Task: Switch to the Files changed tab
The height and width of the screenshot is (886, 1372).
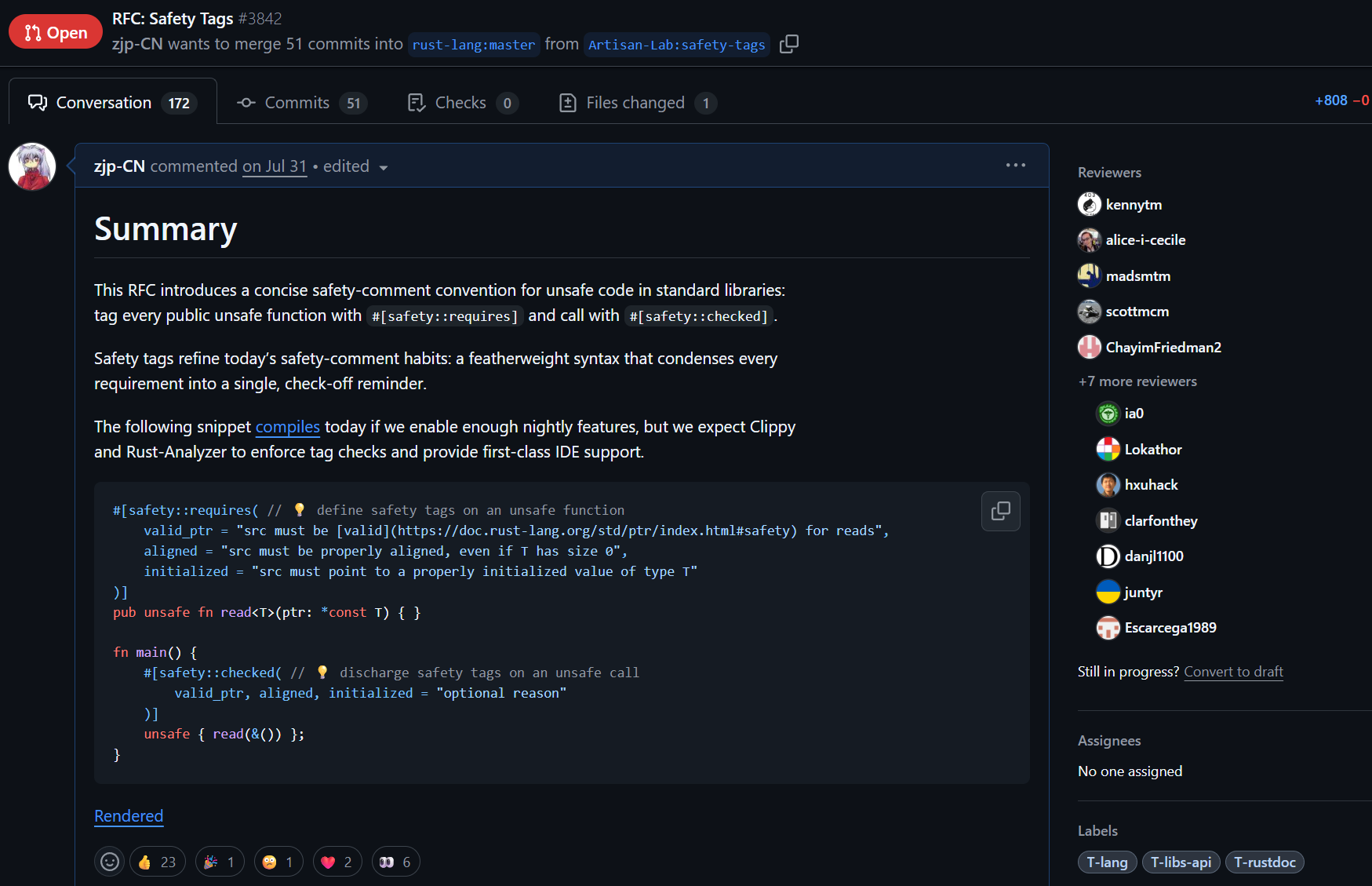Action: 637,103
